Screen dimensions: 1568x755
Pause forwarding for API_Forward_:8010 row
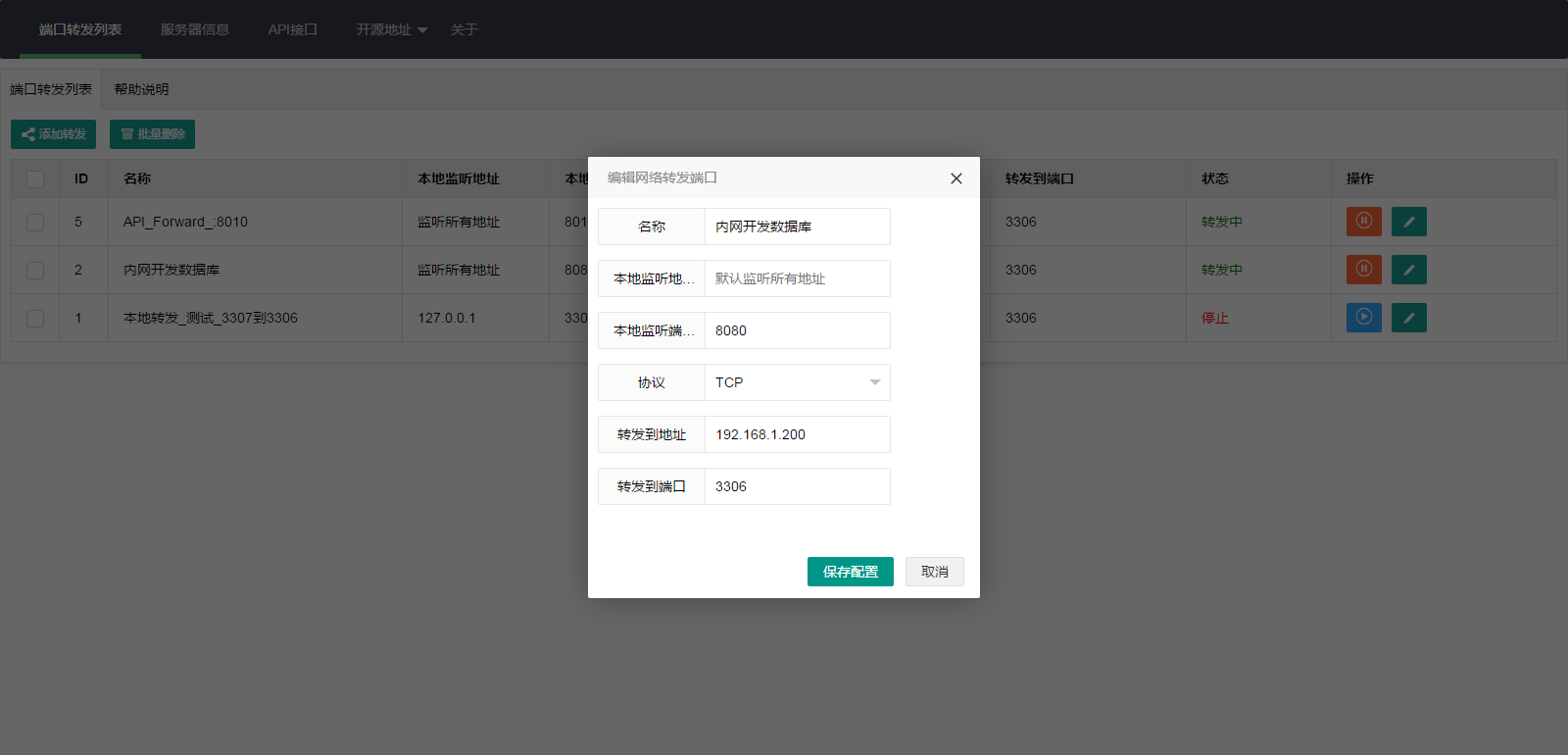point(1363,222)
